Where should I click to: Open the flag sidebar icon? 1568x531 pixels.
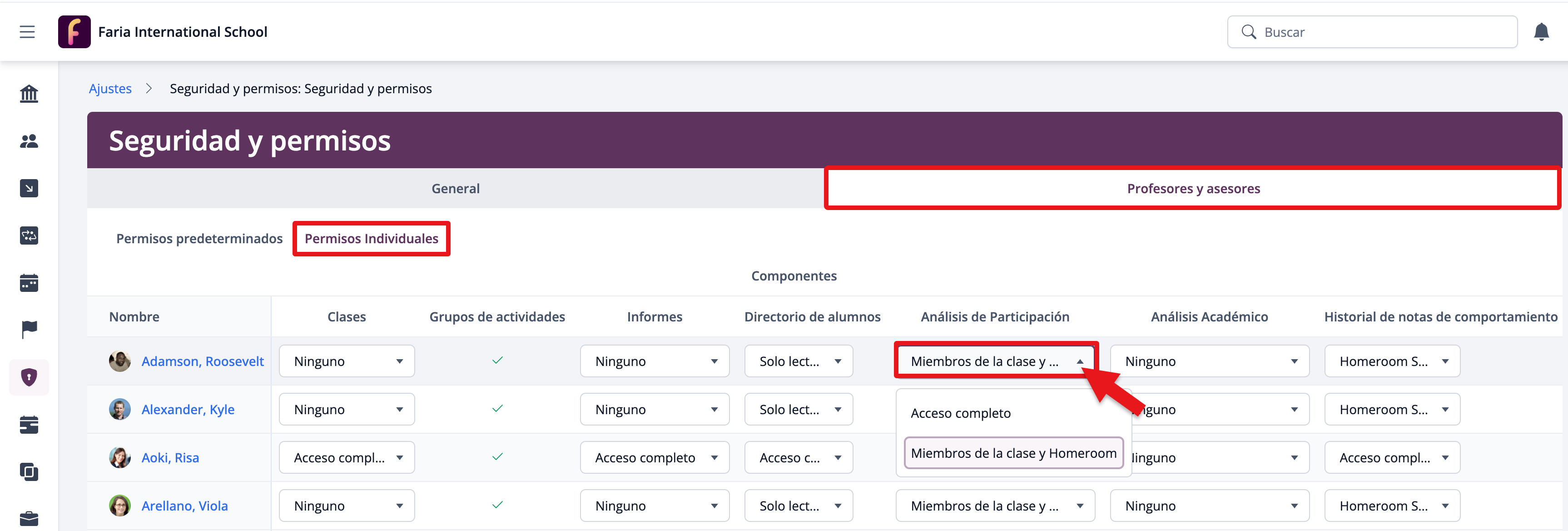(29, 330)
